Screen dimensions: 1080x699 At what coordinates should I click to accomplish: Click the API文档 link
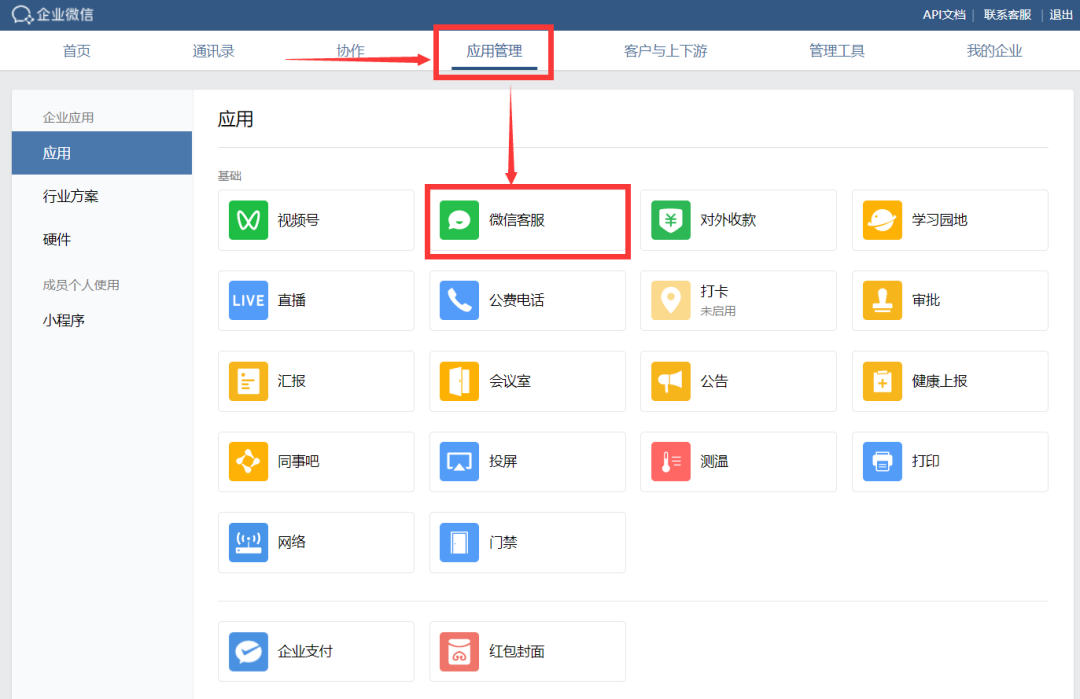coord(943,15)
